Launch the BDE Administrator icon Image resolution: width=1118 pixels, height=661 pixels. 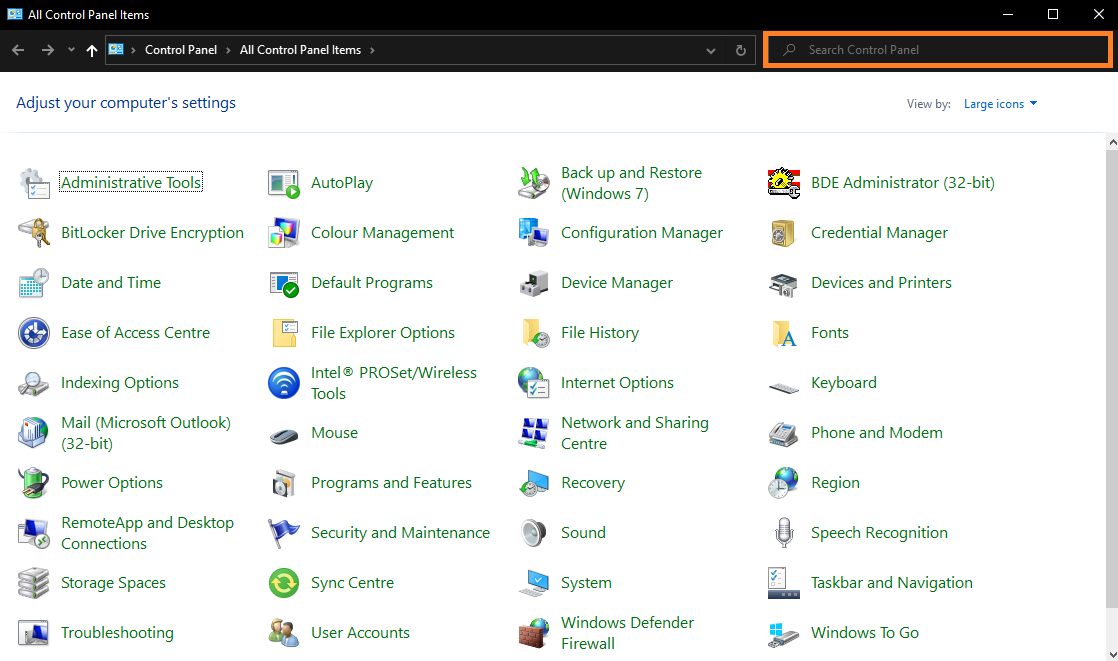(x=784, y=183)
